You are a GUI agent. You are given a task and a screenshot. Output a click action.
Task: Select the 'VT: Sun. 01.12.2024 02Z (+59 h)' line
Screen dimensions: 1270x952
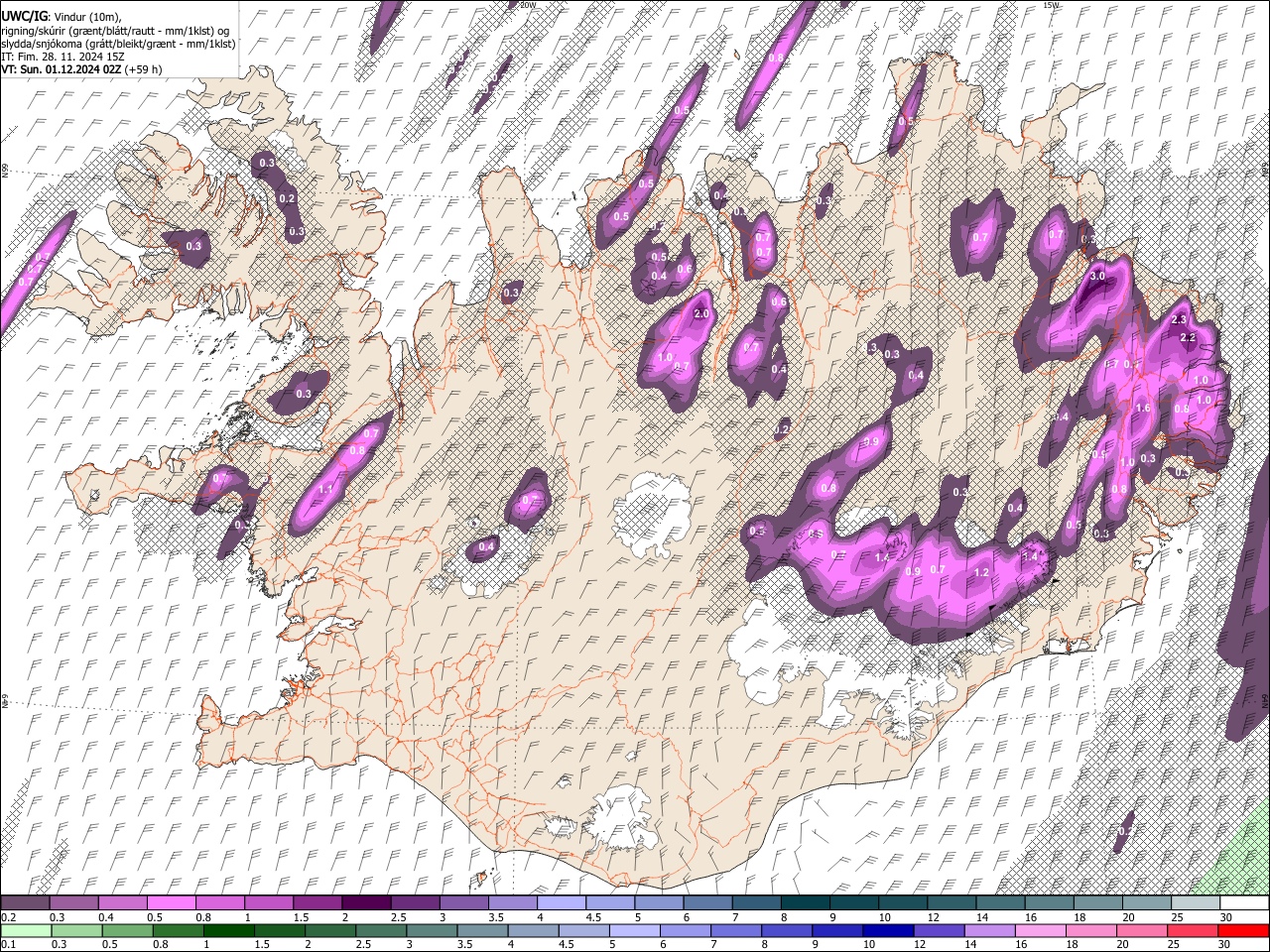(81, 69)
